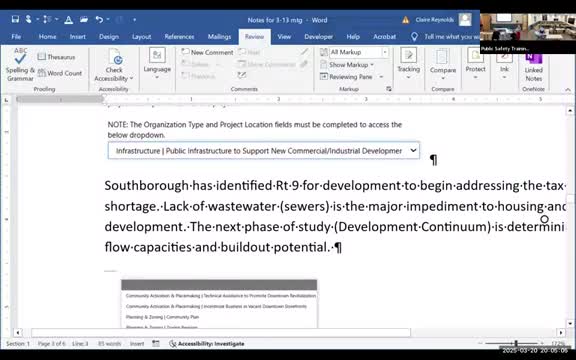Click the zoom slider handle
This screenshot has height=360, width=576.
pos(516,343)
